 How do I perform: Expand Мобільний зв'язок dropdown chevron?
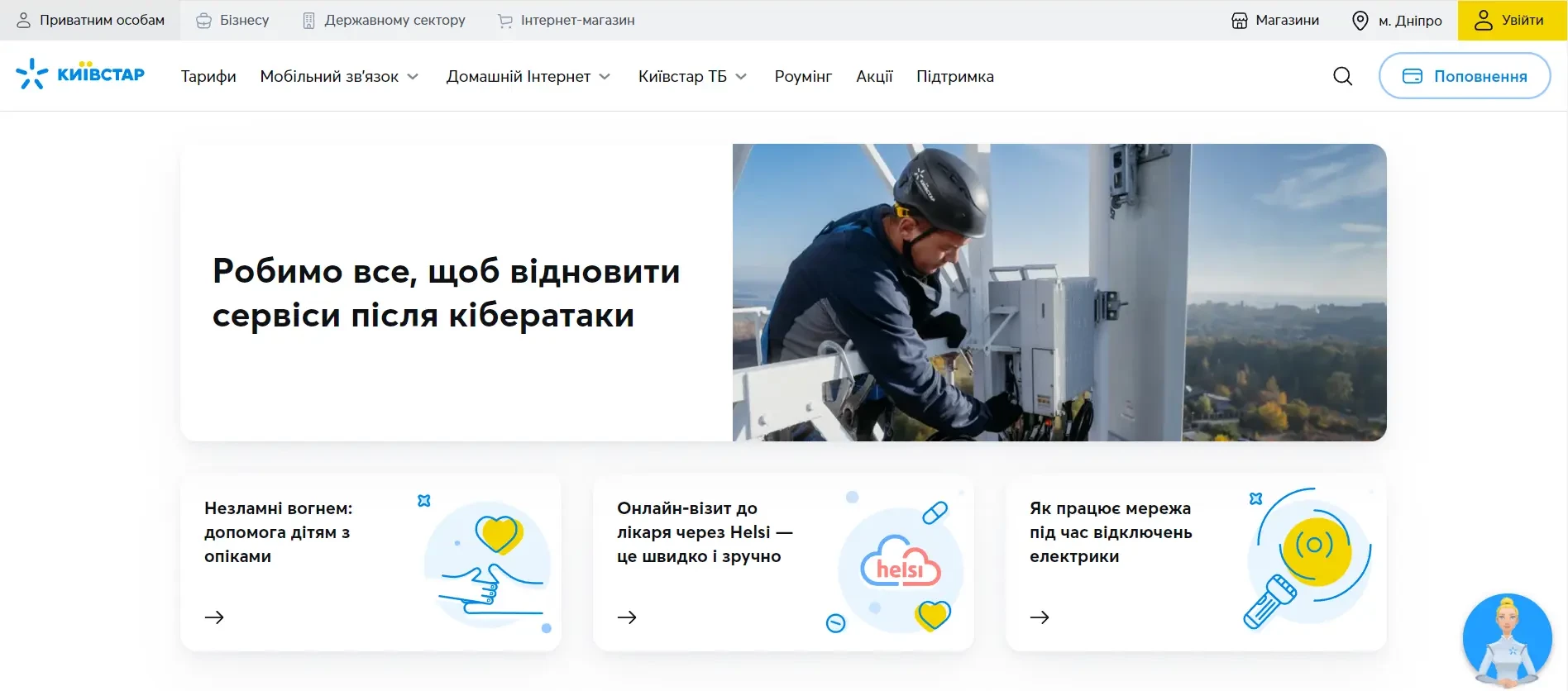413,77
